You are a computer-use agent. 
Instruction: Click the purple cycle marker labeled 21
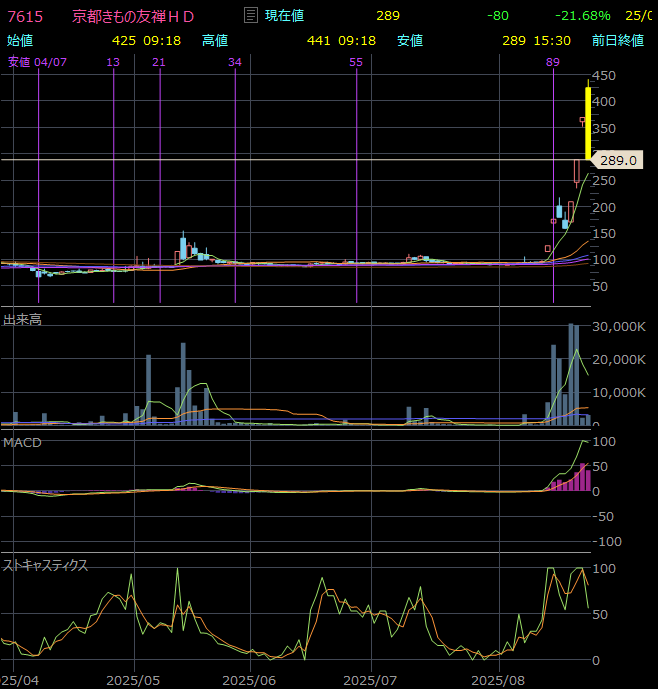tap(159, 62)
